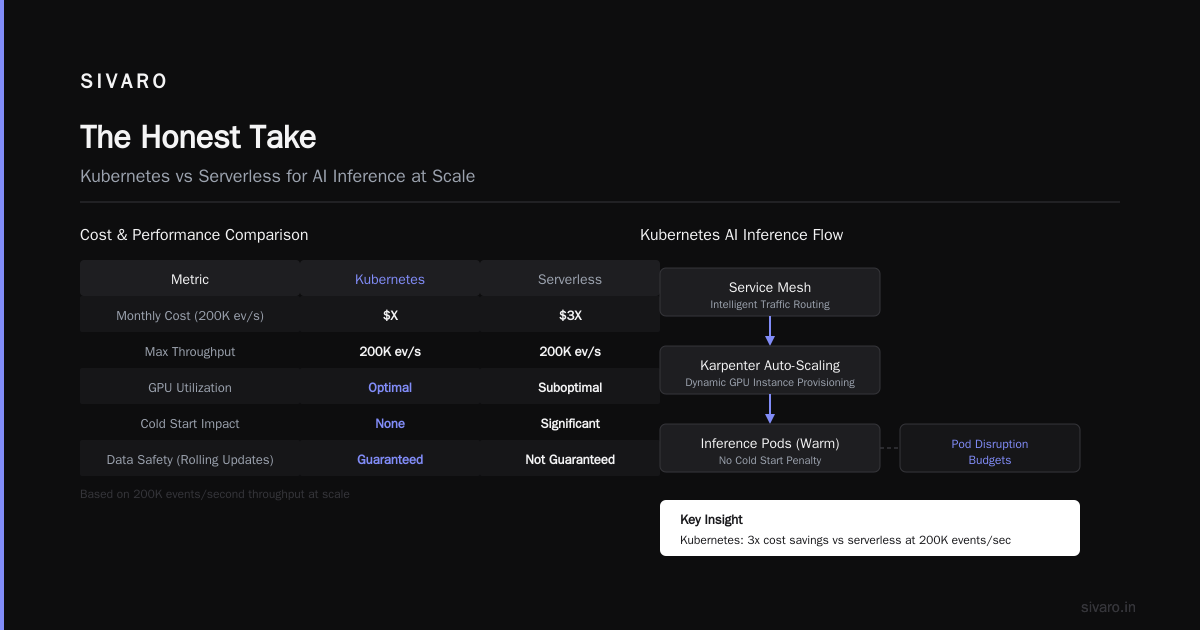Click the footnote about 200K events/second
Viewport: 1200px width, 630px height.
click(x=215, y=494)
